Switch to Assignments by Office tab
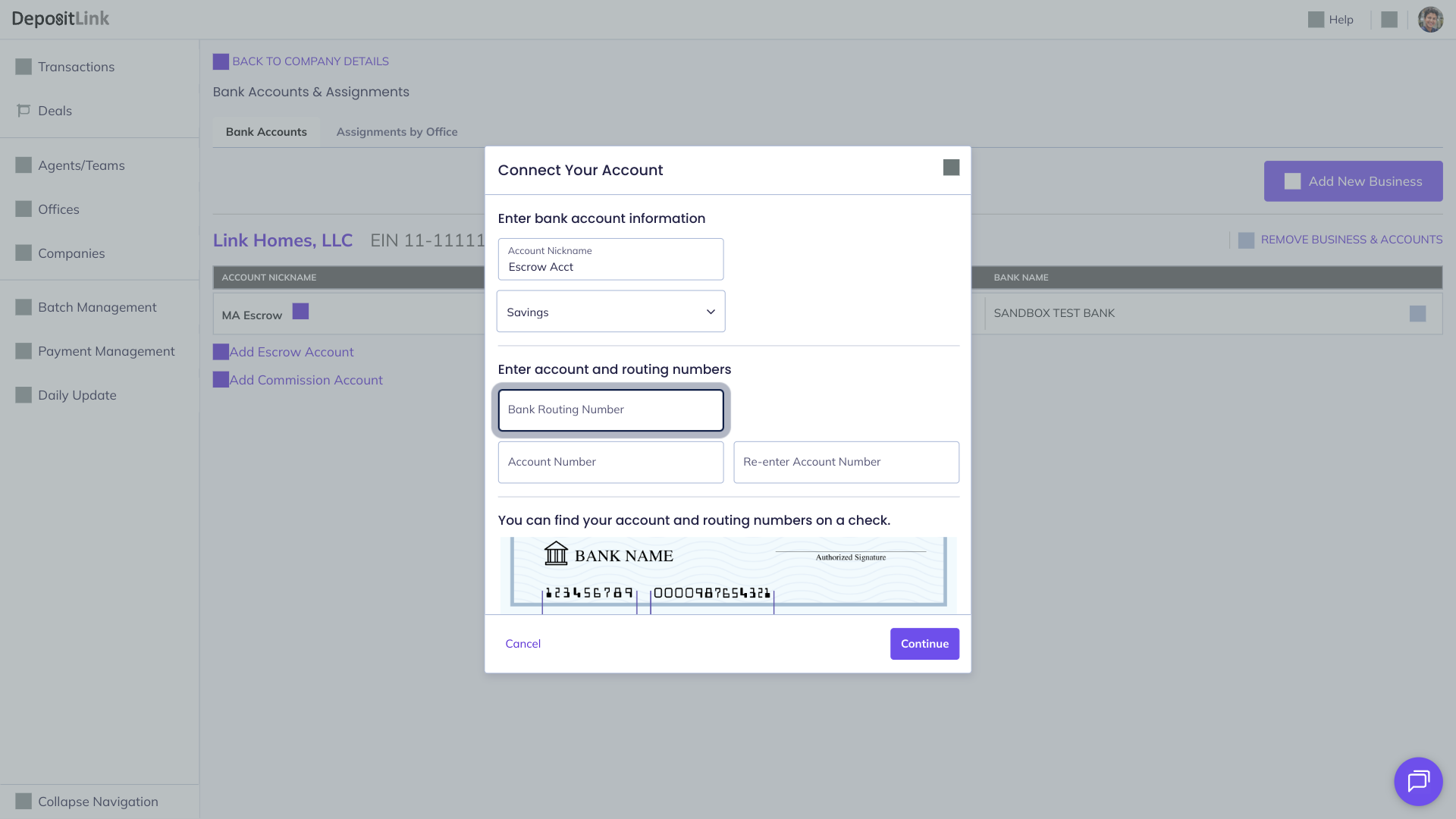 [397, 132]
